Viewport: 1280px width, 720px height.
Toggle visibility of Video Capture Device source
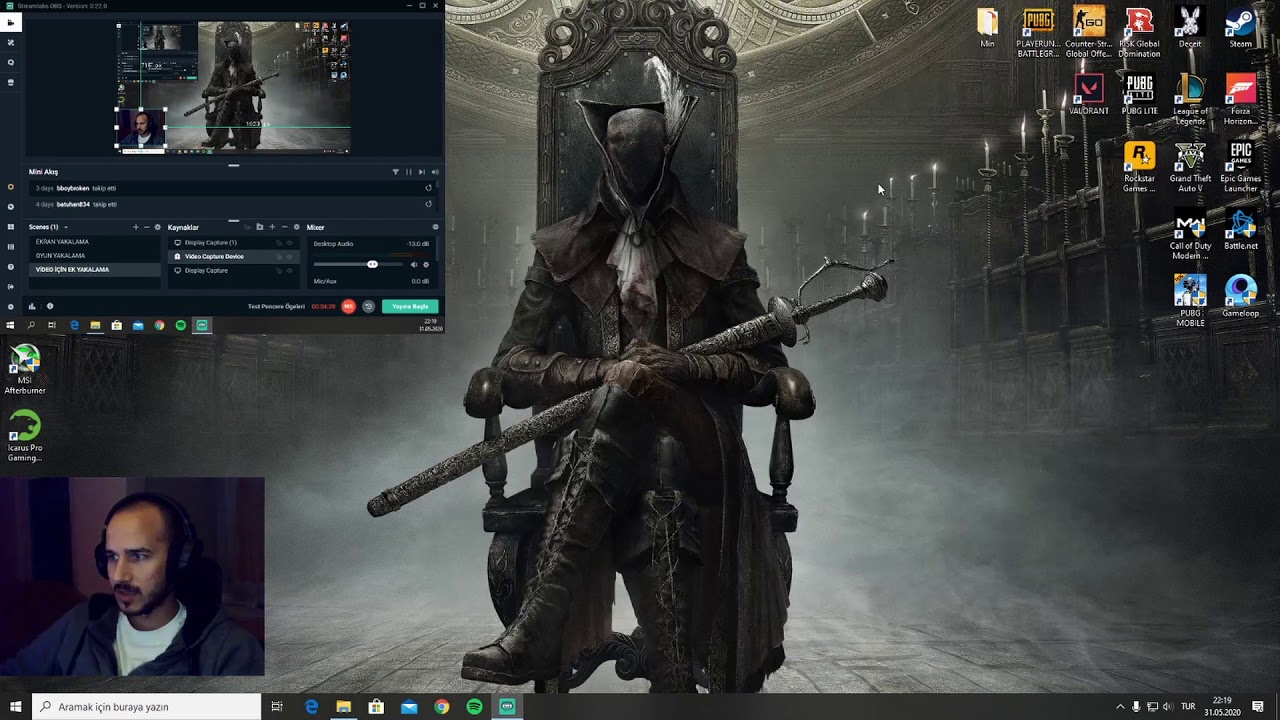pos(290,257)
